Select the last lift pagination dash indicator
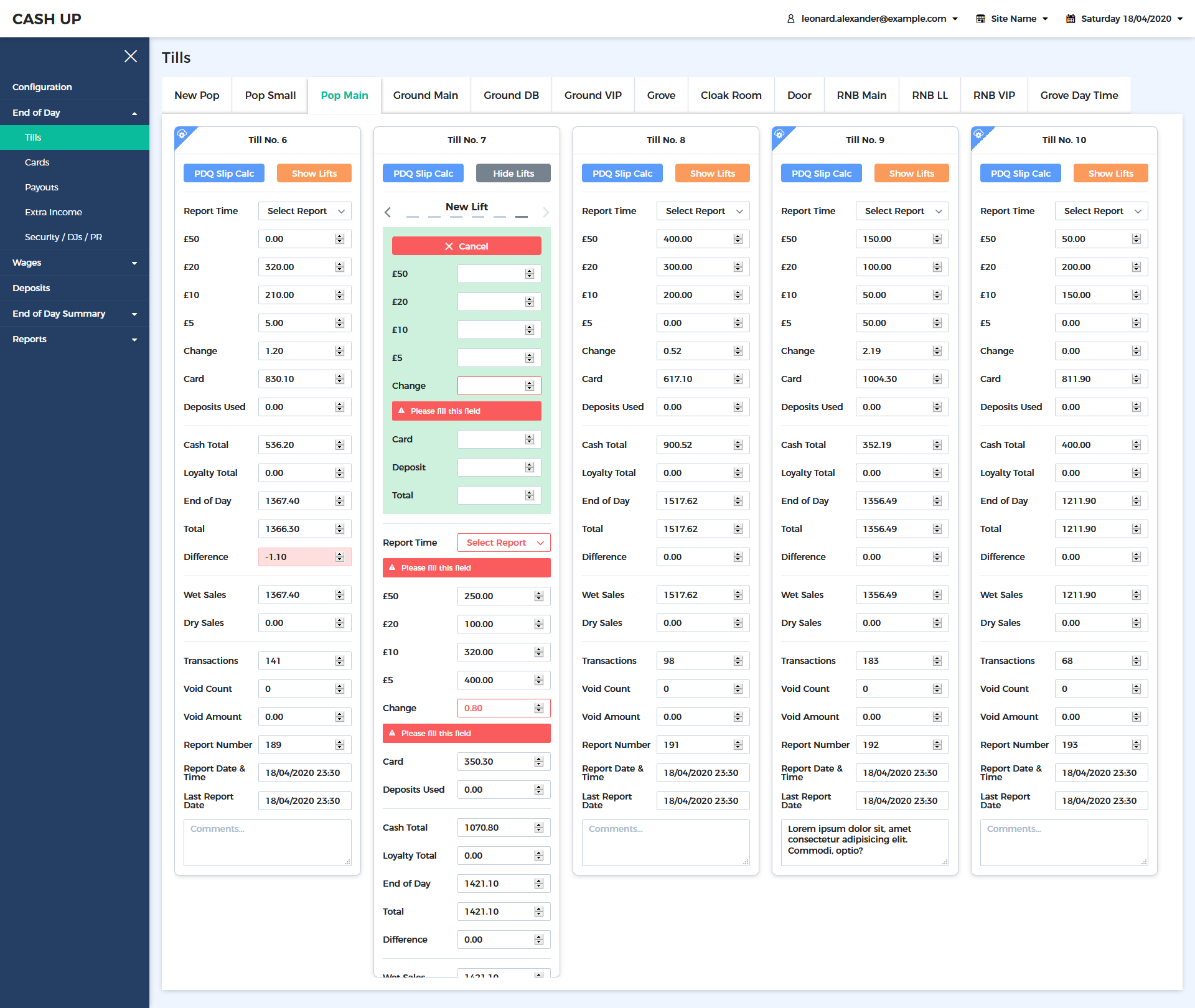This screenshot has width=1195, height=1008. tap(522, 217)
